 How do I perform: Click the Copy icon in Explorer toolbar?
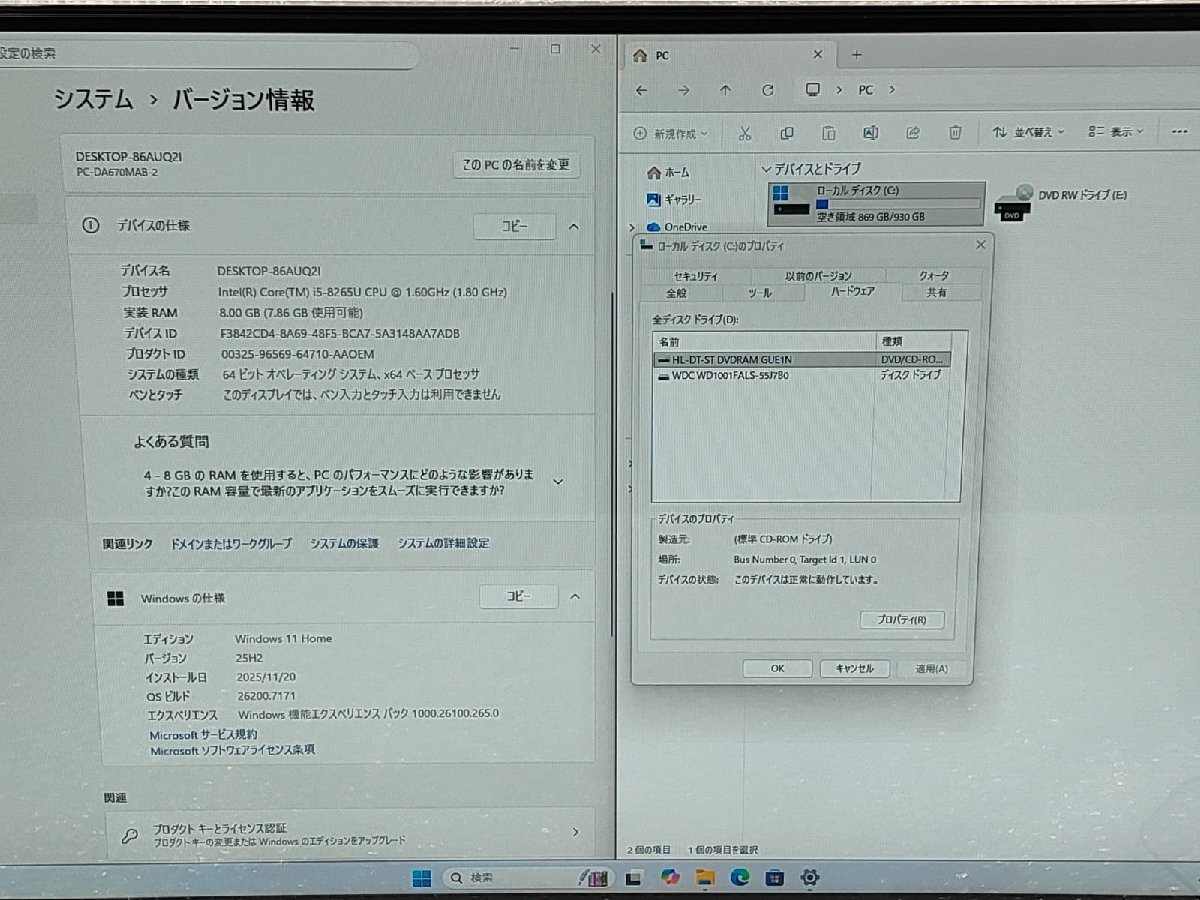787,132
